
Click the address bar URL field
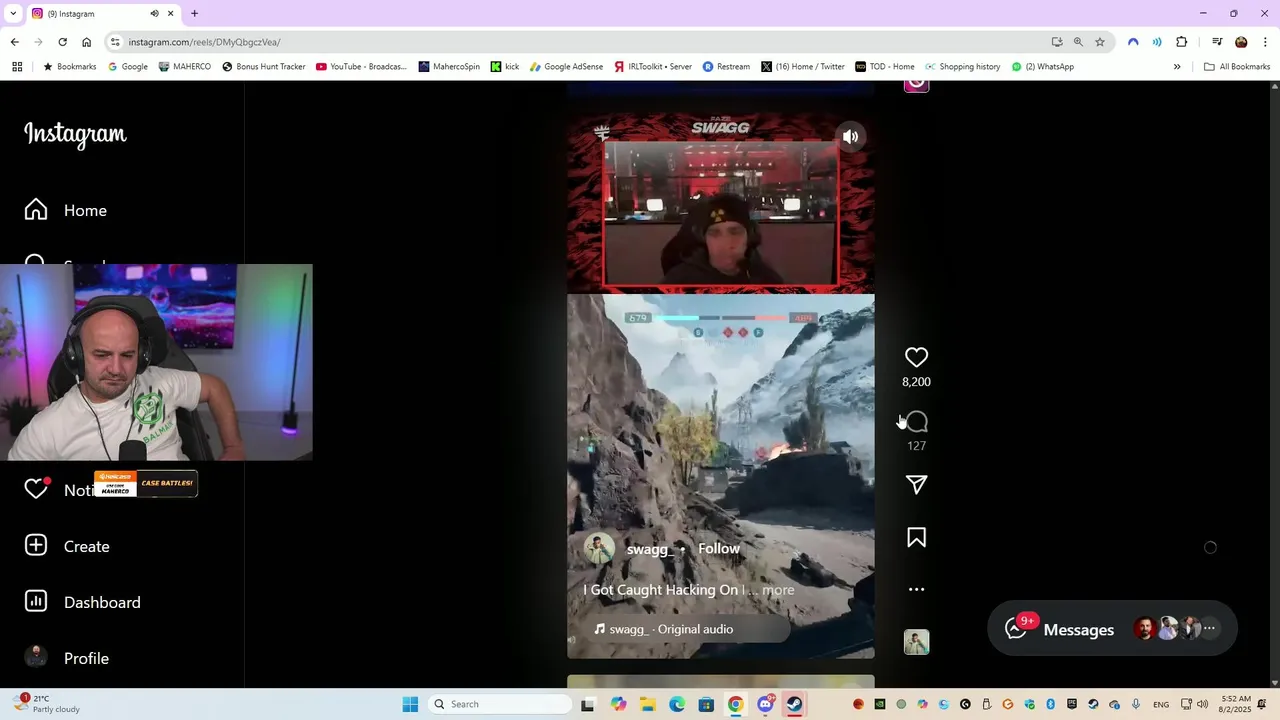coord(580,42)
